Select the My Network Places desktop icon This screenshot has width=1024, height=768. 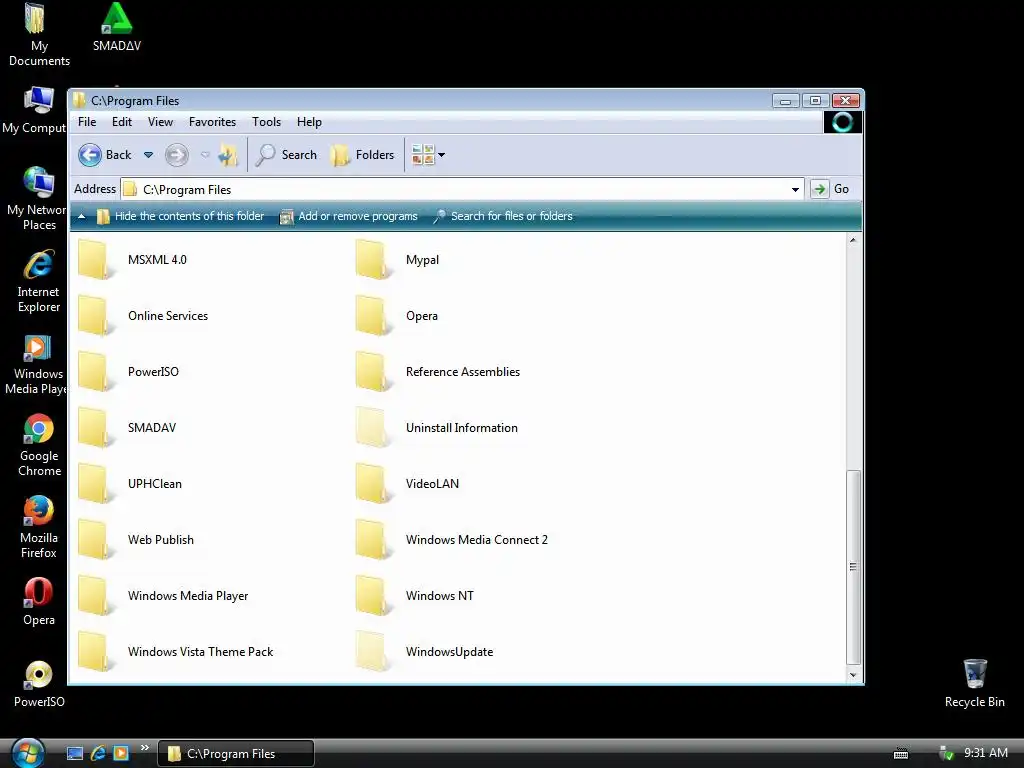point(37,199)
